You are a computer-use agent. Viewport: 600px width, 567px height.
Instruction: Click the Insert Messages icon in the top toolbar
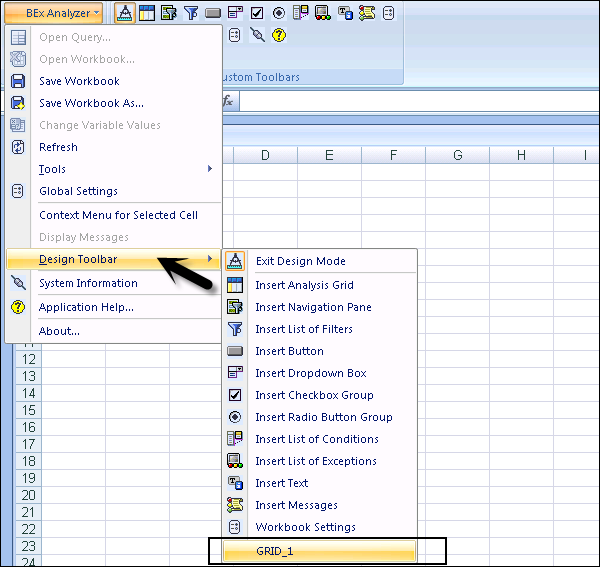click(x=366, y=13)
